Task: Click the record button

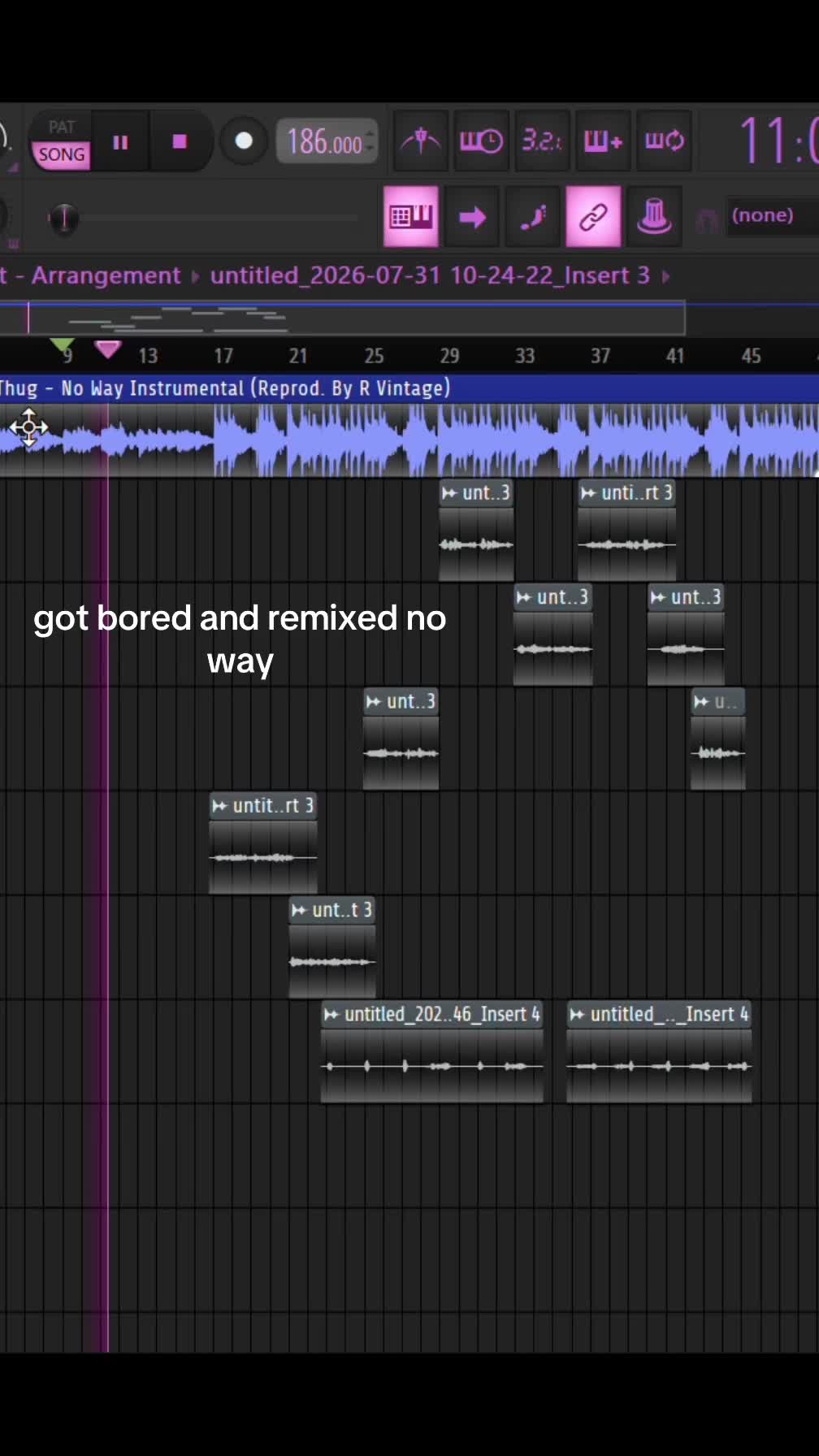Action: (x=244, y=141)
